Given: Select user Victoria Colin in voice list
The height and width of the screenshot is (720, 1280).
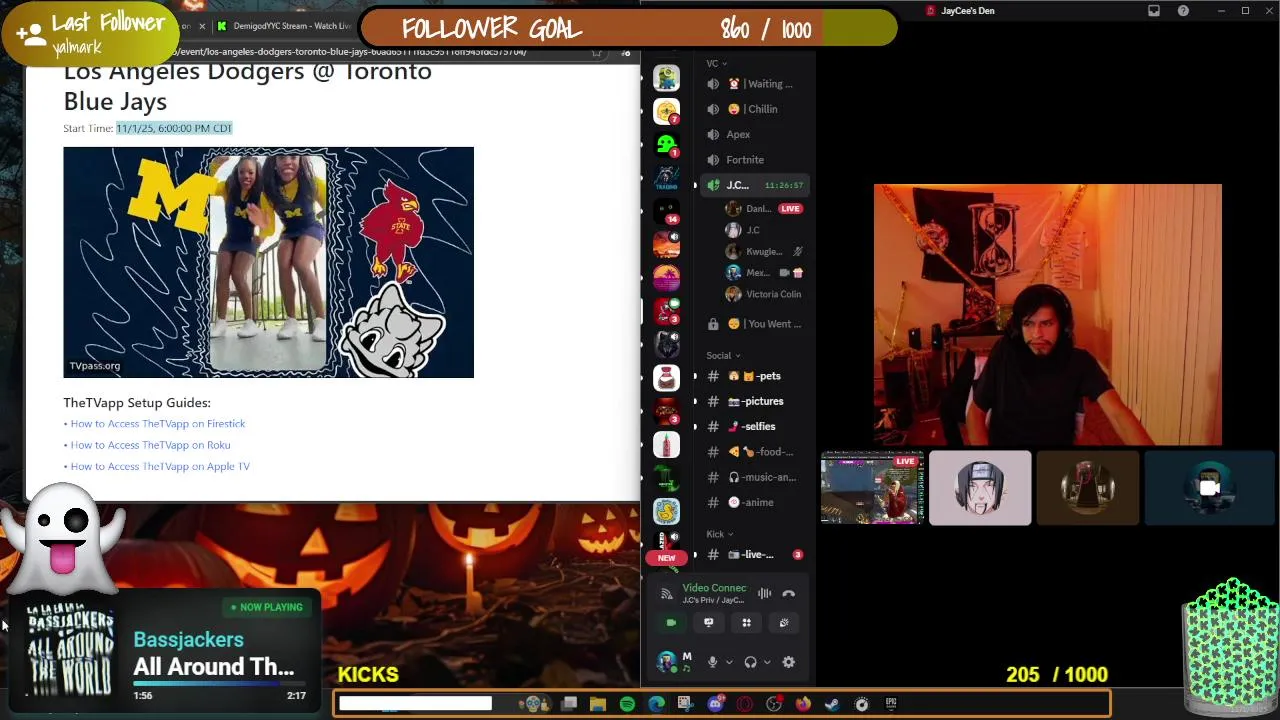Looking at the screenshot, I should pos(765,294).
